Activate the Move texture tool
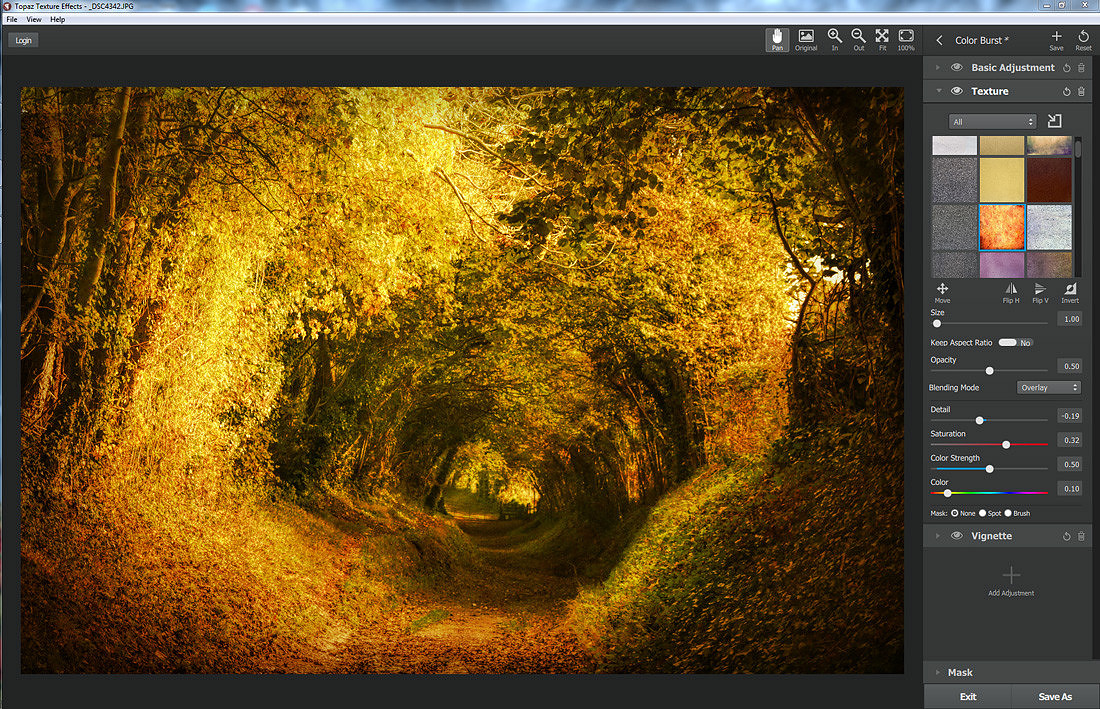Screen dimensions: 1100x709 point(942,293)
